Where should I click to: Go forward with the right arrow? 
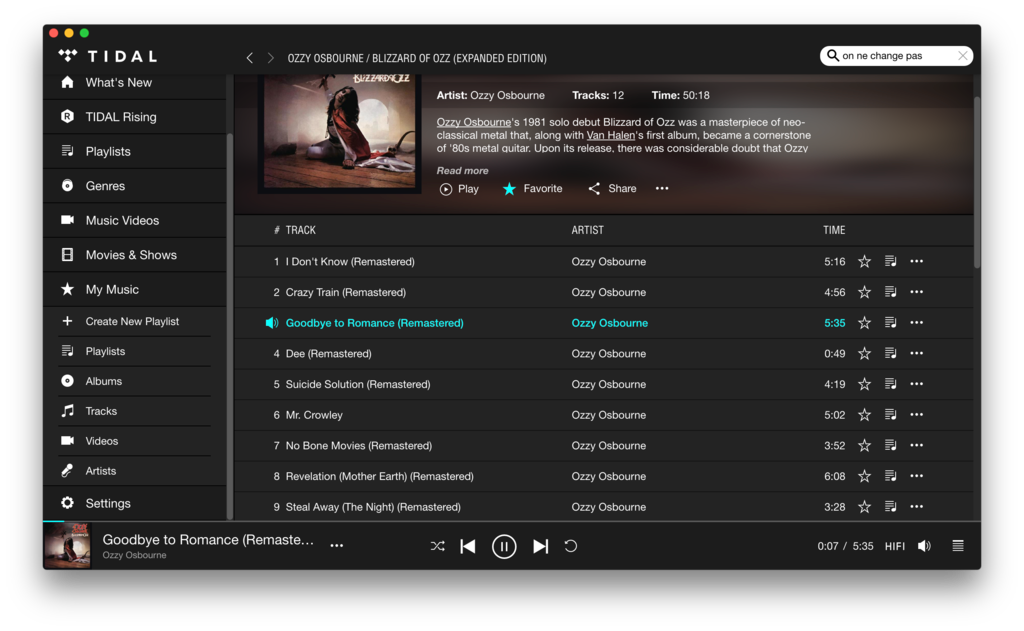pyautogui.click(x=270, y=58)
